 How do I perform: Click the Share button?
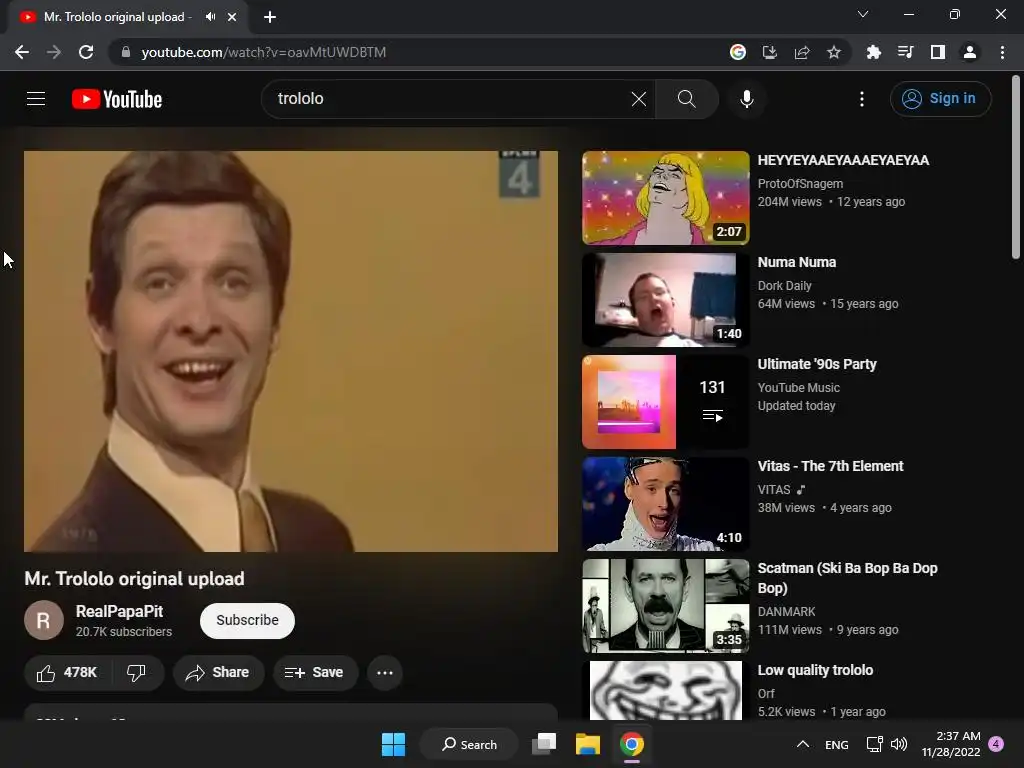coord(218,673)
